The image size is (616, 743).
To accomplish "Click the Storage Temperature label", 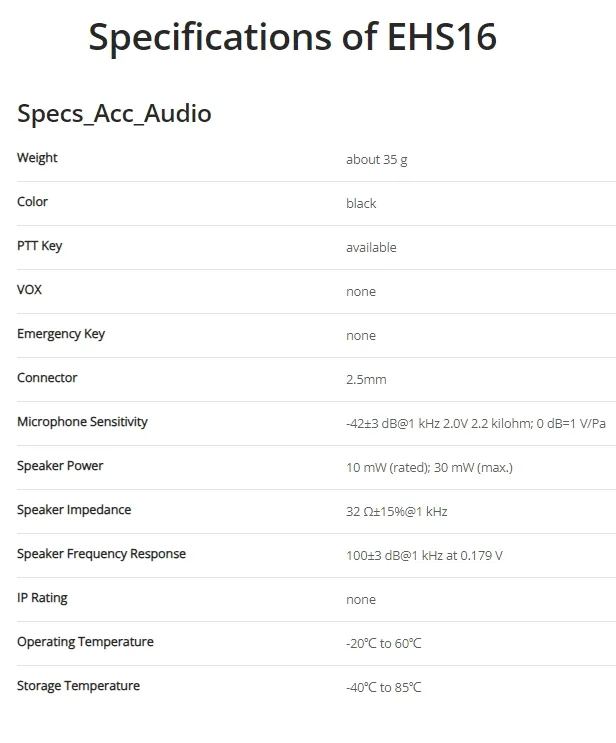I will (x=79, y=686).
